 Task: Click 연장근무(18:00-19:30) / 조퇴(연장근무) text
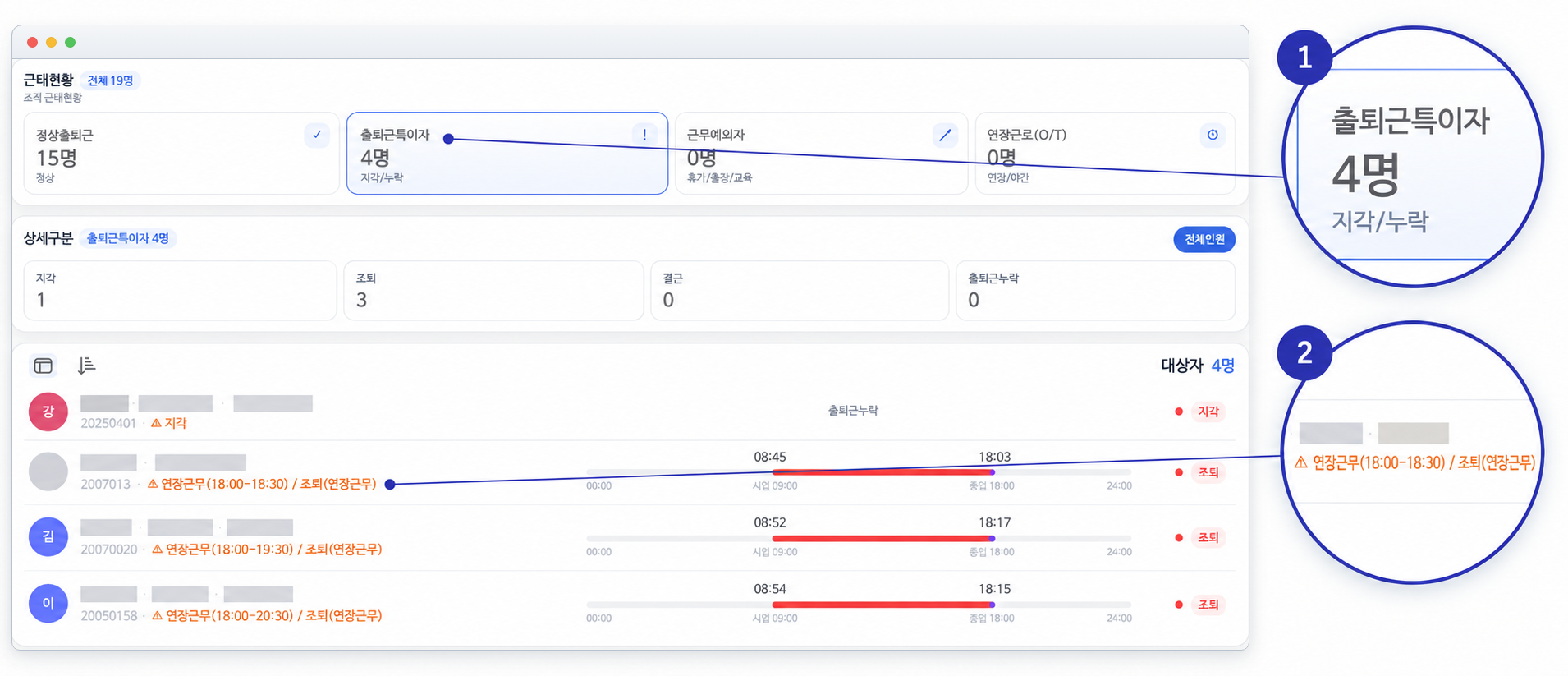273,549
